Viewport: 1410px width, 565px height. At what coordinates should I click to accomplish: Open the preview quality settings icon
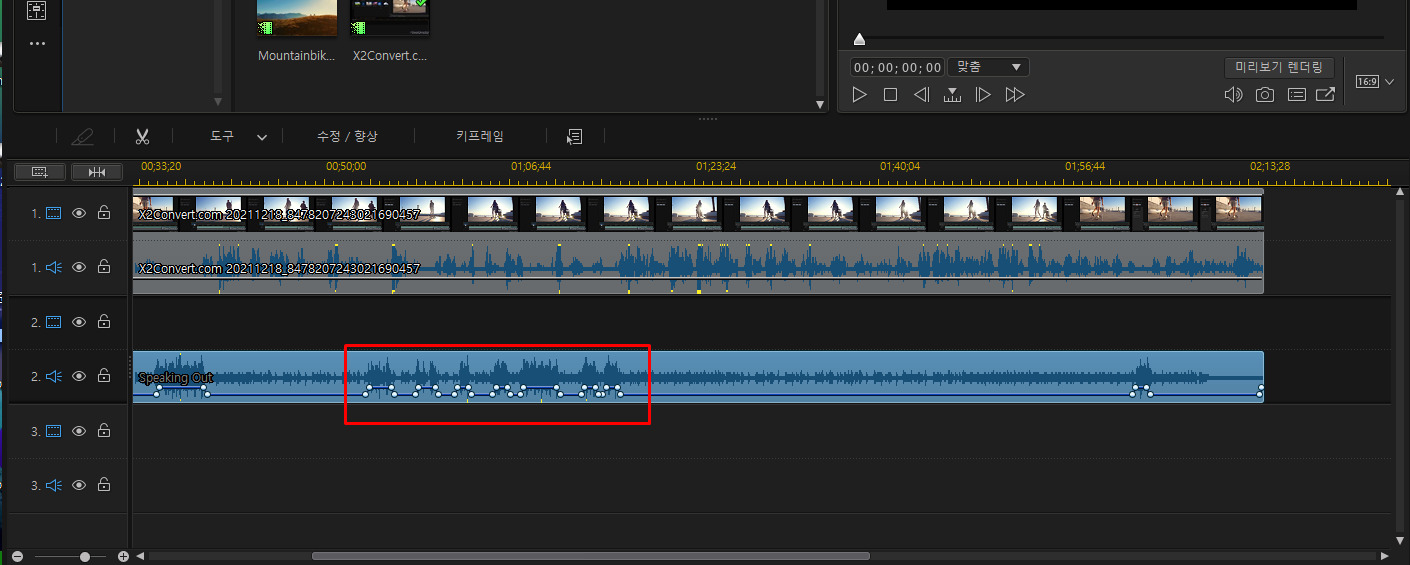(x=1297, y=95)
